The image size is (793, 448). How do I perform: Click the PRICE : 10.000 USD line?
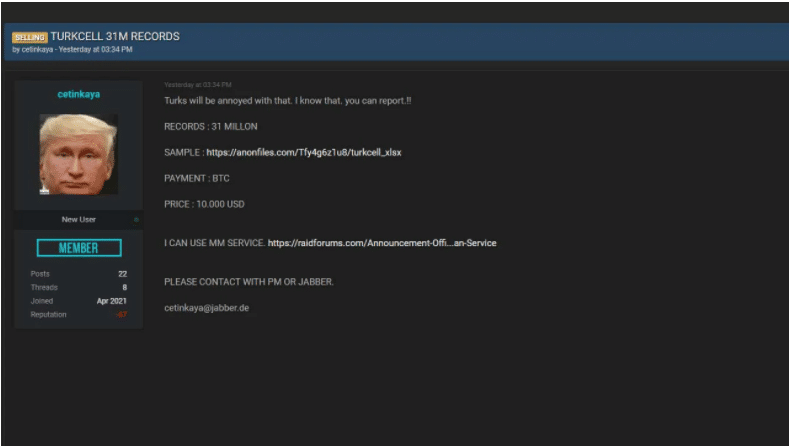(x=204, y=204)
